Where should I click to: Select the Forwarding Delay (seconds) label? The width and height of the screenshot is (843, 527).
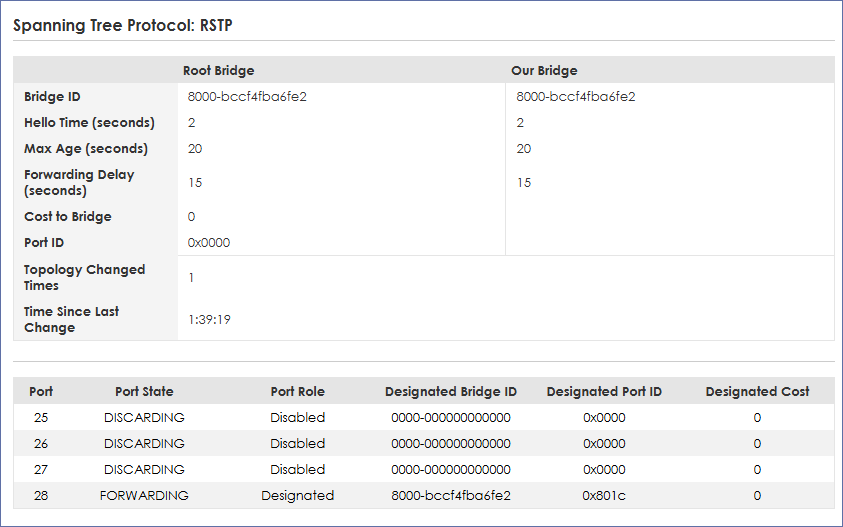coord(79,182)
